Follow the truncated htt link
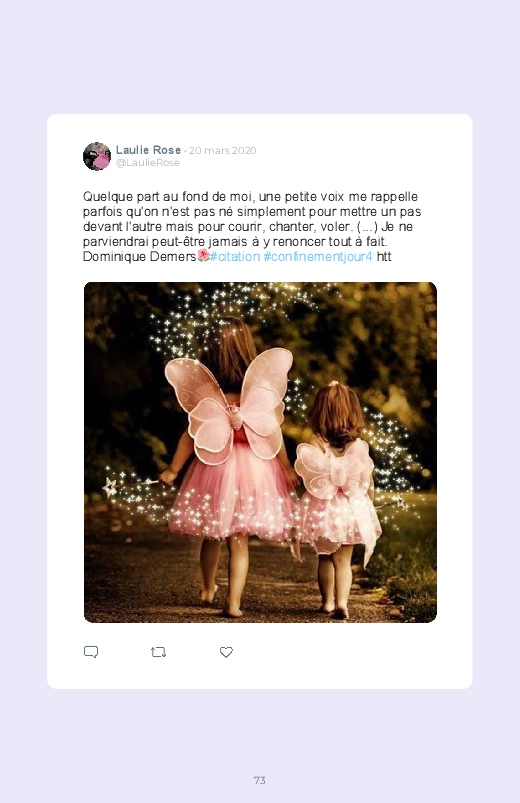Image resolution: width=520 pixels, height=803 pixels. 384,257
